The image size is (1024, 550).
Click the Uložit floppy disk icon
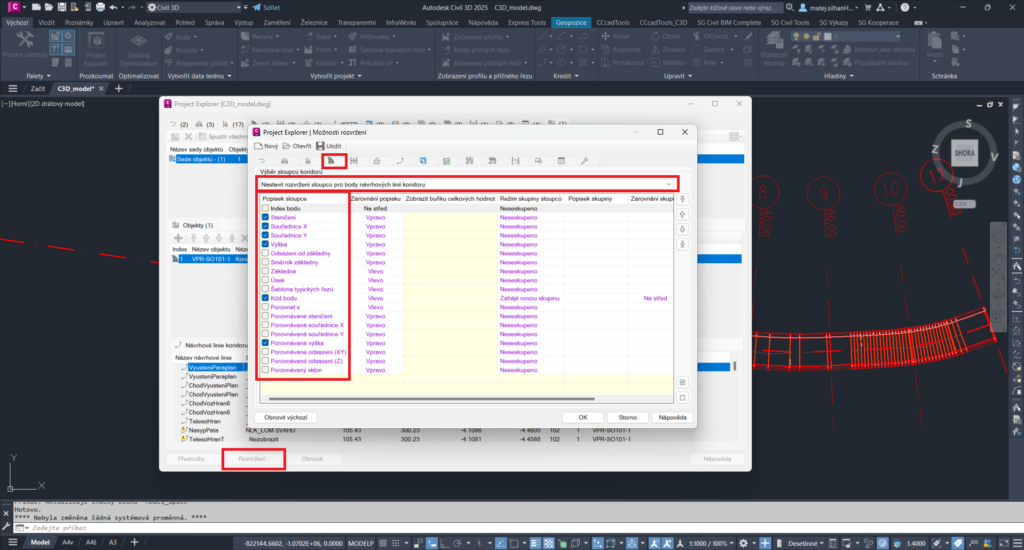(320, 146)
